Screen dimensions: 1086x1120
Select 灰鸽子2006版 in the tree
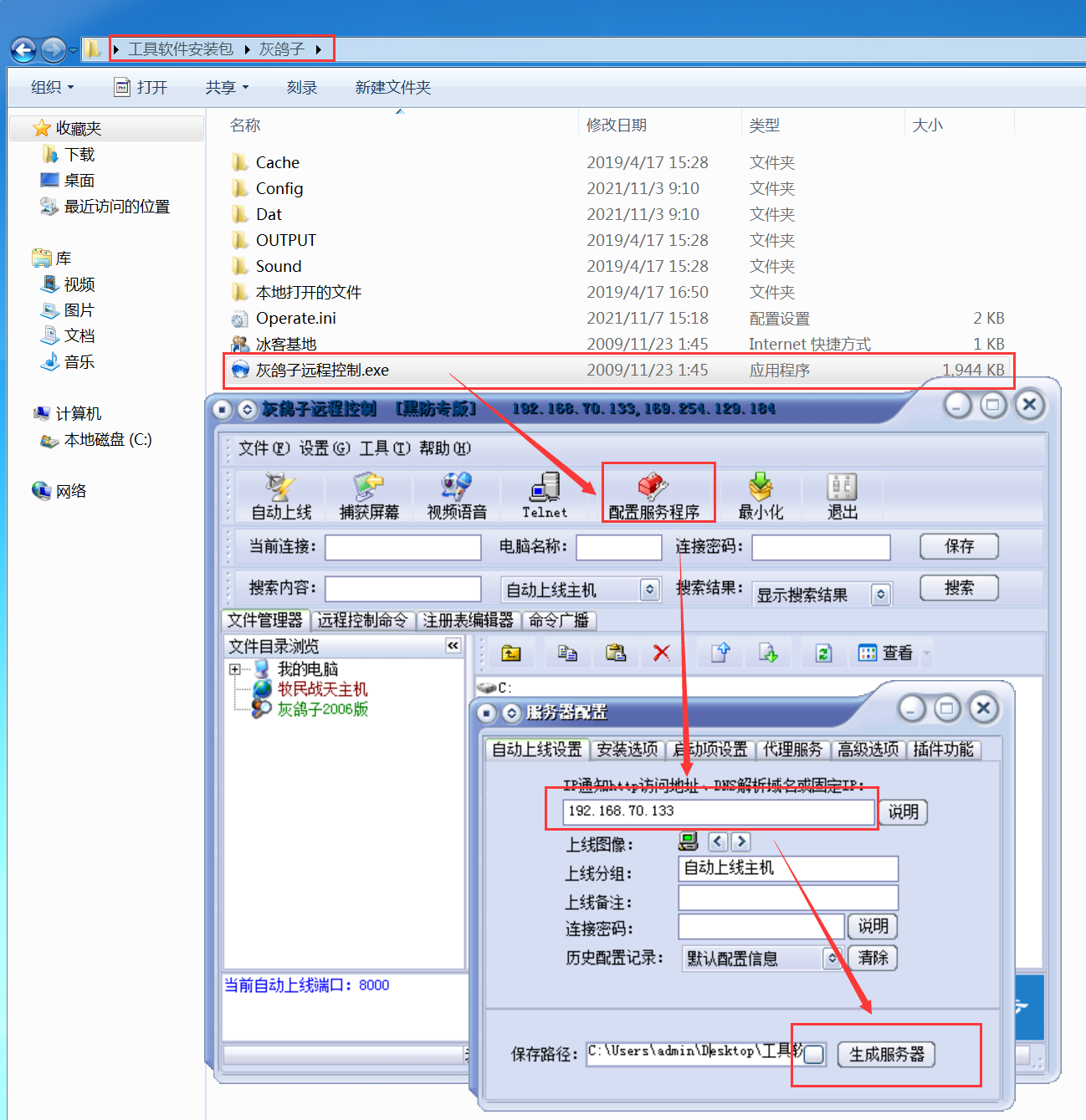pyautogui.click(x=322, y=709)
